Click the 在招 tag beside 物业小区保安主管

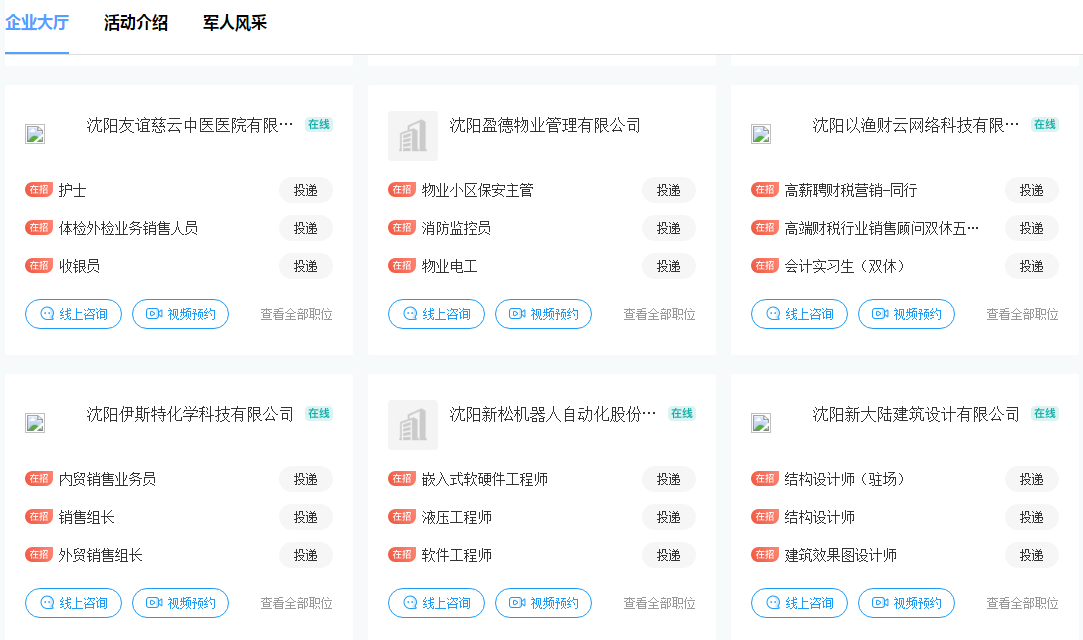point(402,189)
